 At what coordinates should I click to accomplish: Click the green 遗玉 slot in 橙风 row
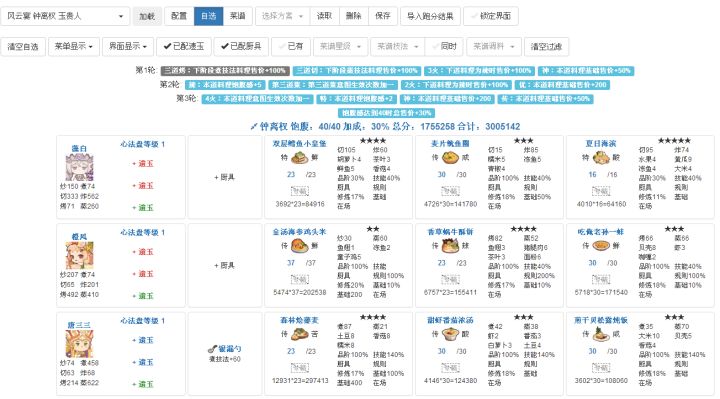(x=143, y=296)
